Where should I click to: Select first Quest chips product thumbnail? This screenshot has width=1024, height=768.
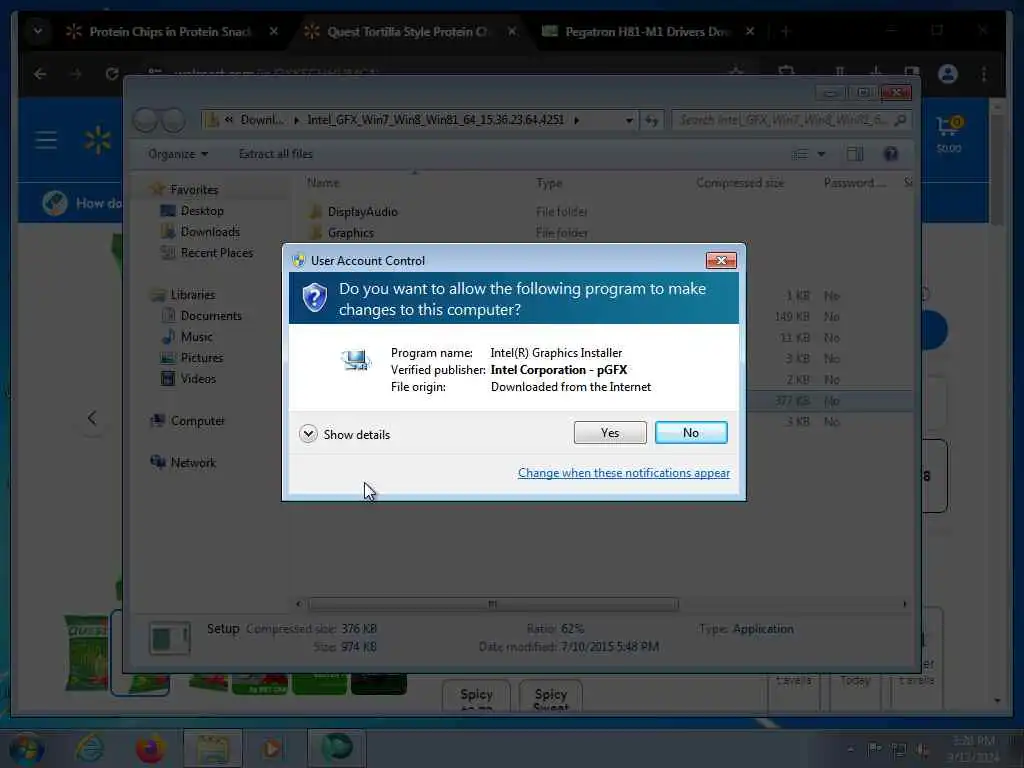tap(87, 653)
